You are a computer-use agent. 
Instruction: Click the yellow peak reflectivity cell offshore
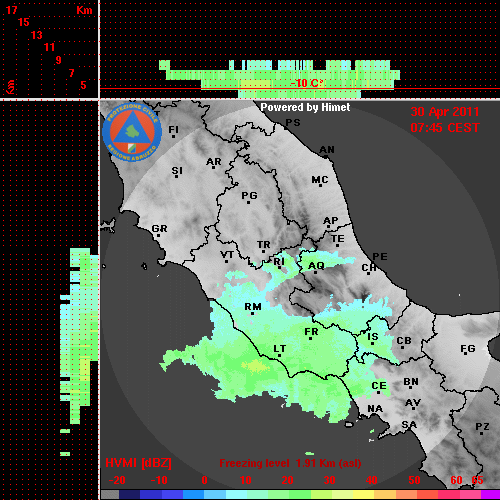(x=255, y=366)
